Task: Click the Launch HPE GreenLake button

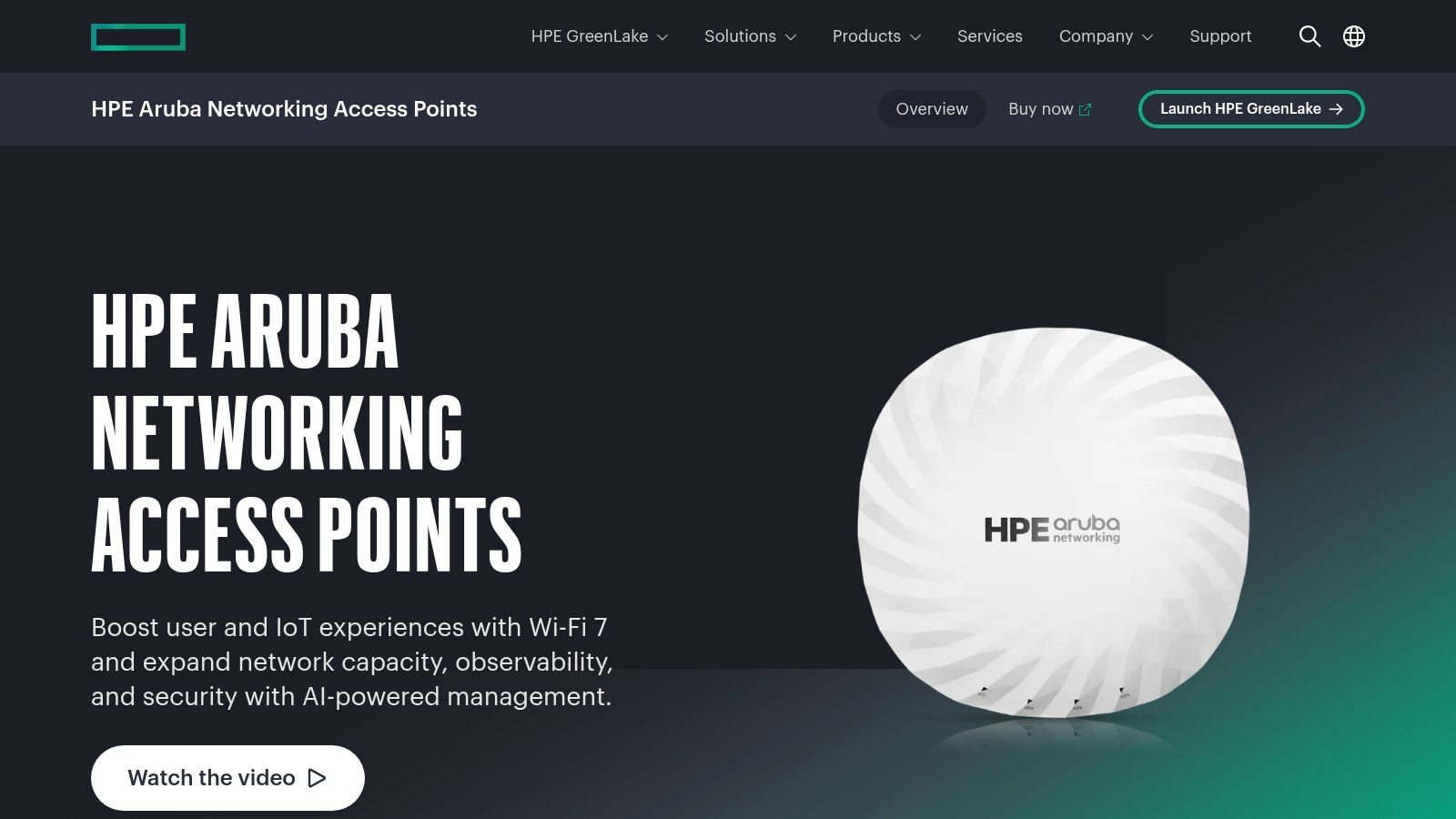Action: pos(1251,109)
